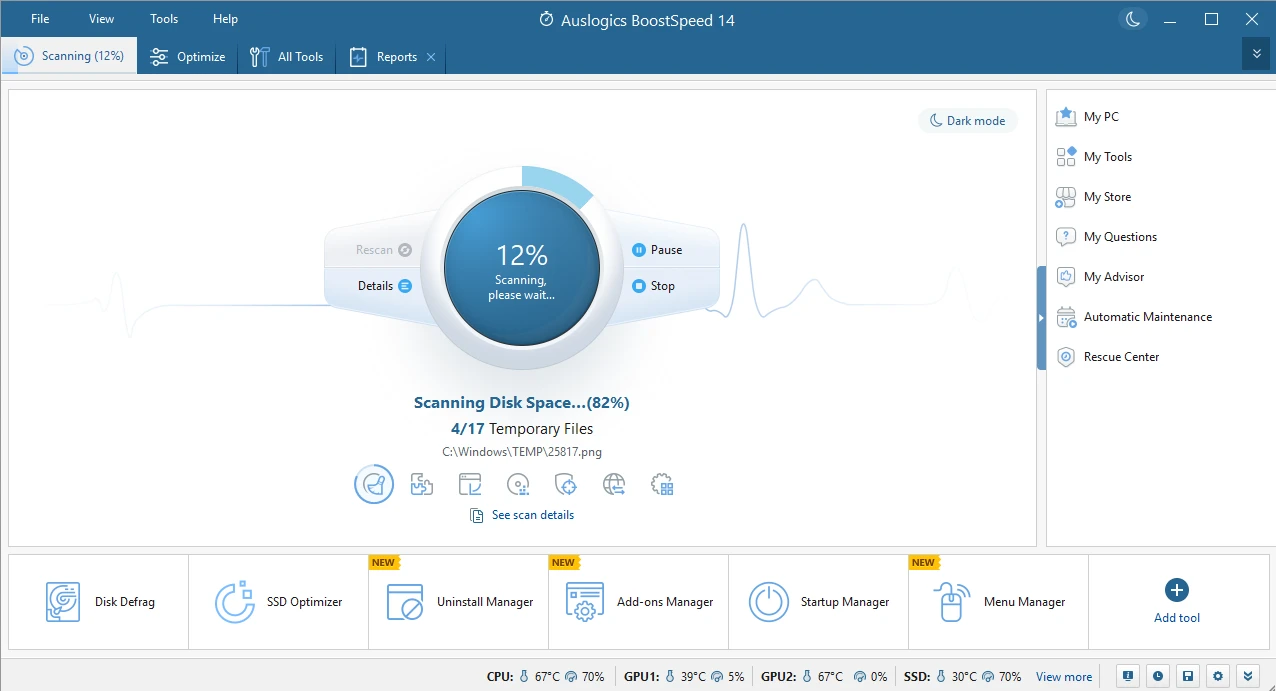This screenshot has height=691, width=1276.
Task: Switch to the Reports tab
Action: (391, 57)
